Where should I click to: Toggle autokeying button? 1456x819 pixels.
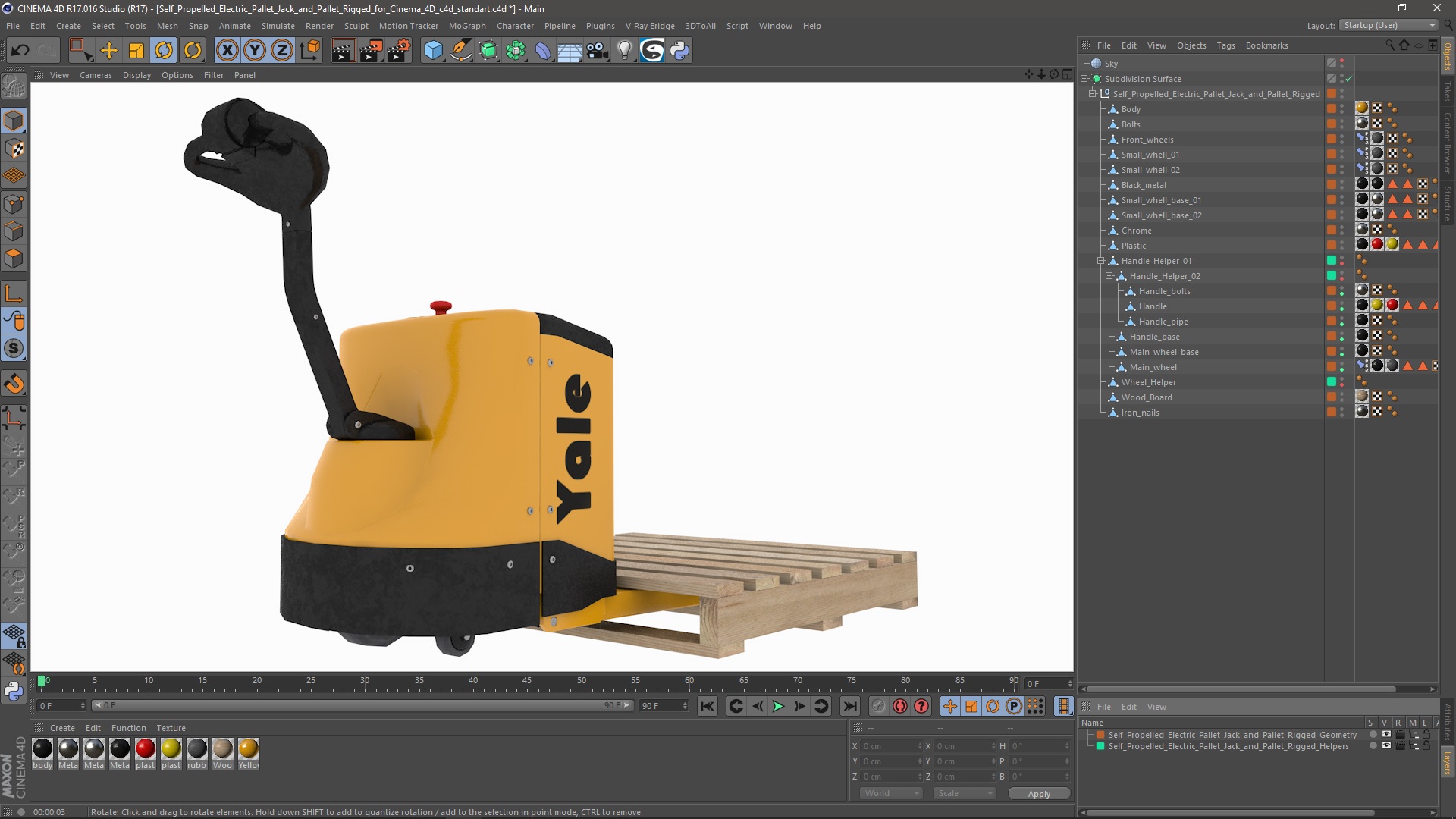click(900, 707)
